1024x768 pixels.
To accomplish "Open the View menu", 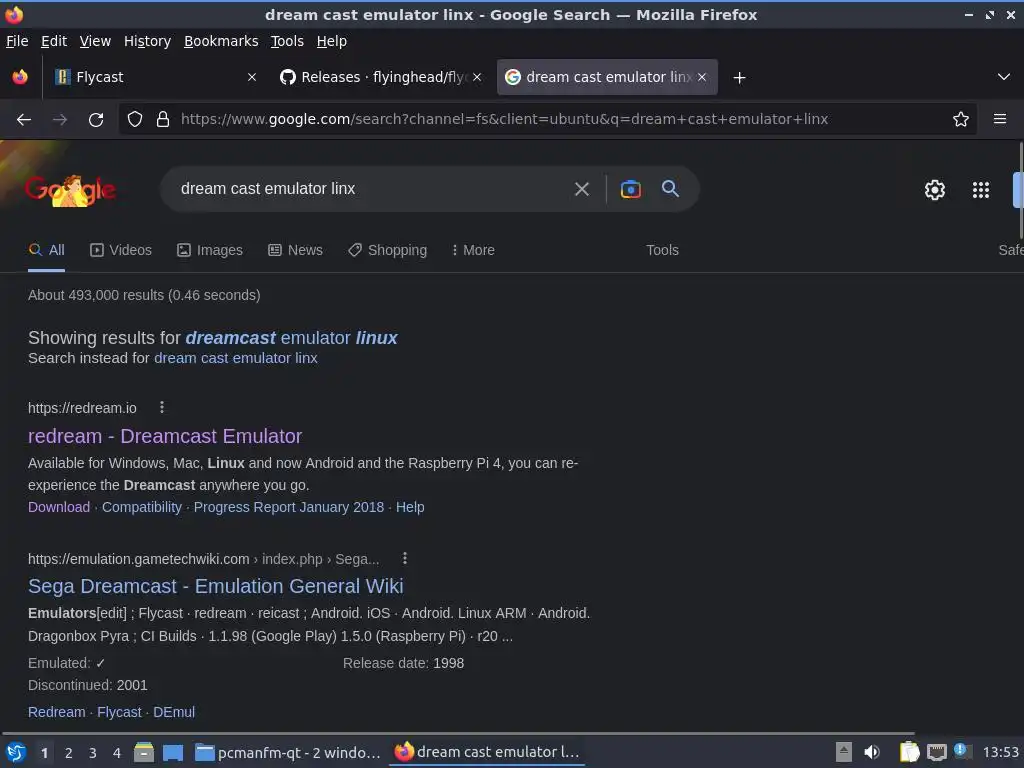I will click(95, 41).
